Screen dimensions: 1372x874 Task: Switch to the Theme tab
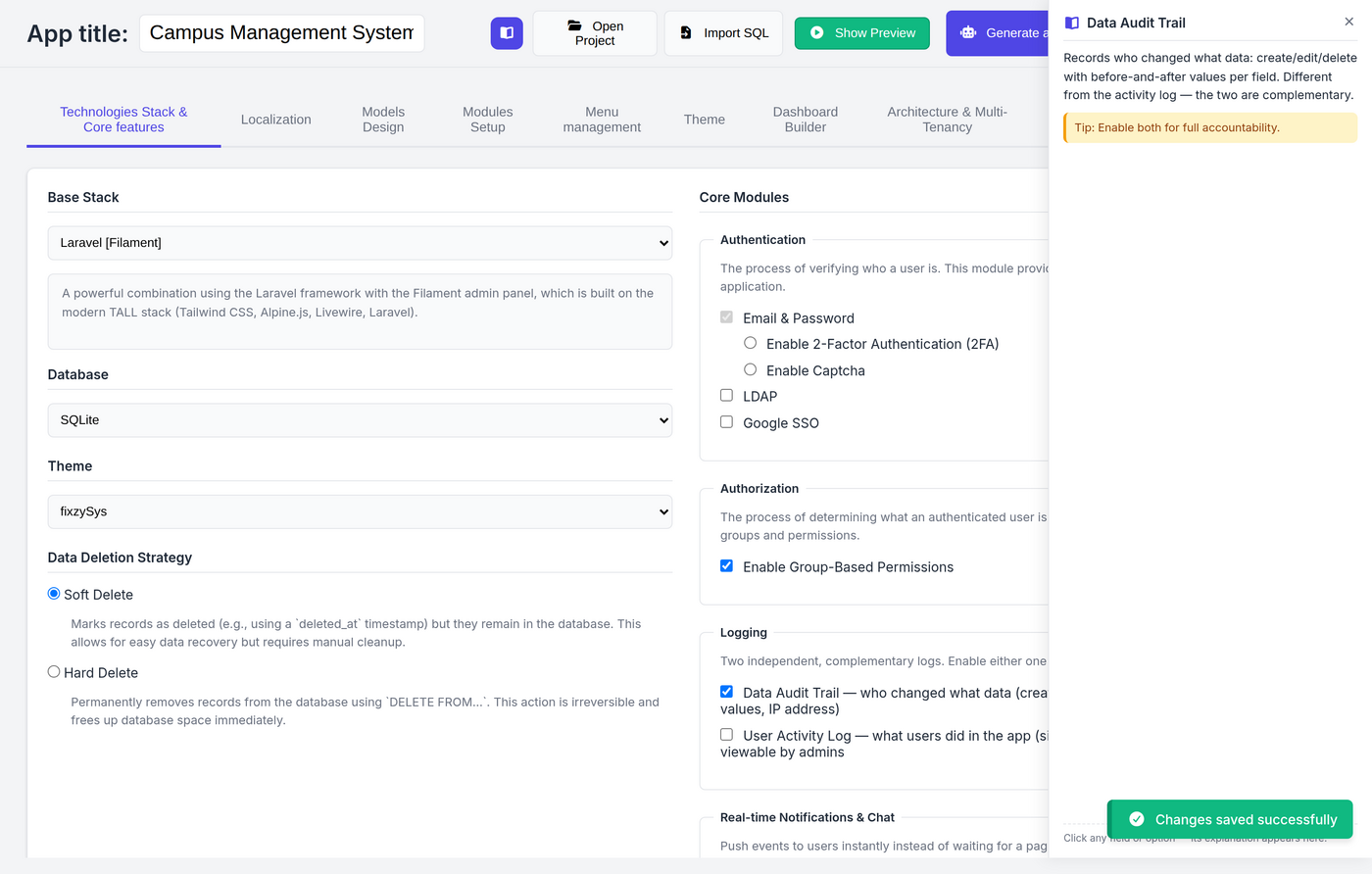click(x=705, y=120)
